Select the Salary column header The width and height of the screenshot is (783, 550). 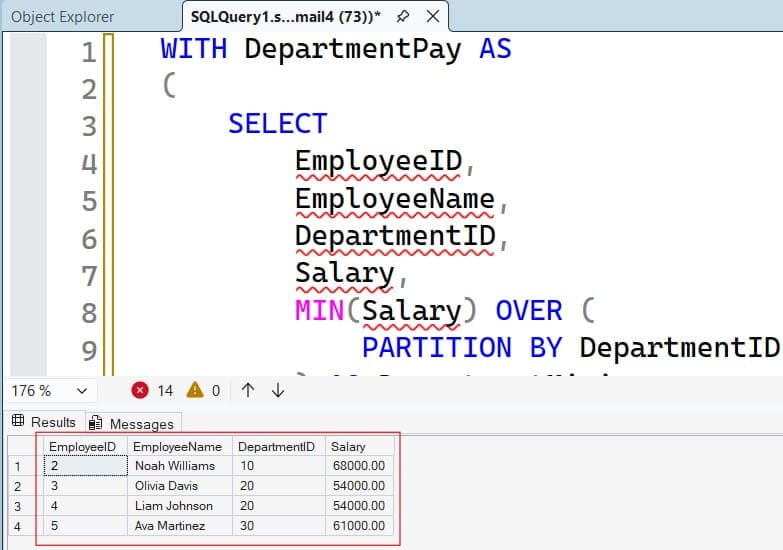click(360, 446)
